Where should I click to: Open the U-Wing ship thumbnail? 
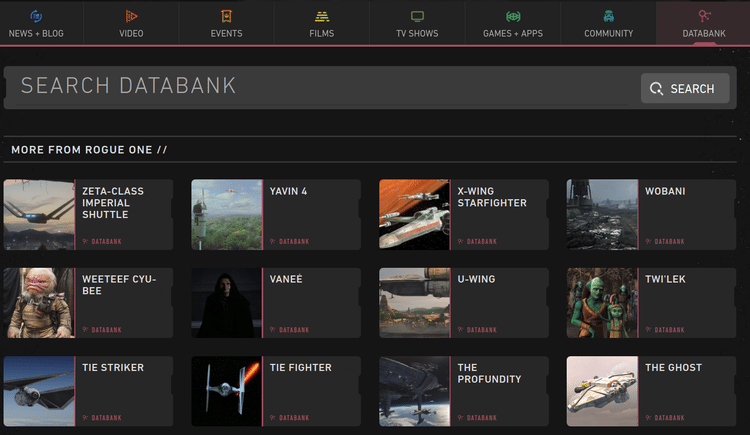[415, 303]
